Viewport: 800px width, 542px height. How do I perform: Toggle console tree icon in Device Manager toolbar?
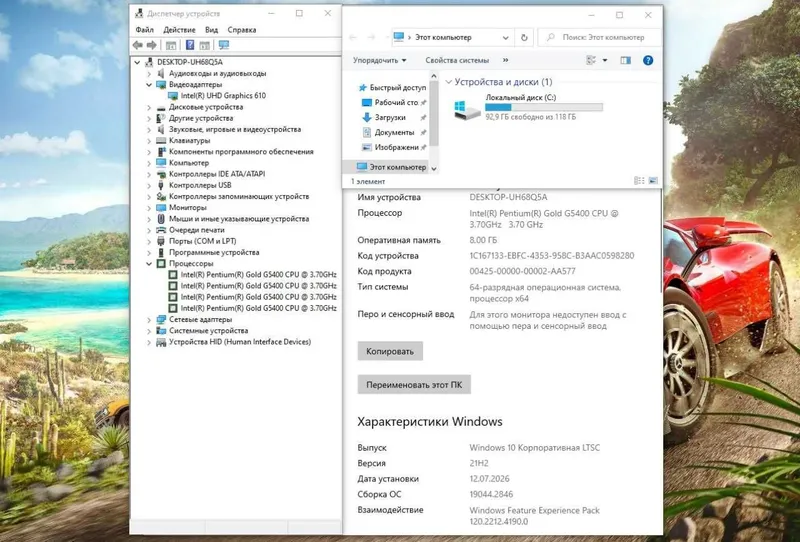(171, 45)
